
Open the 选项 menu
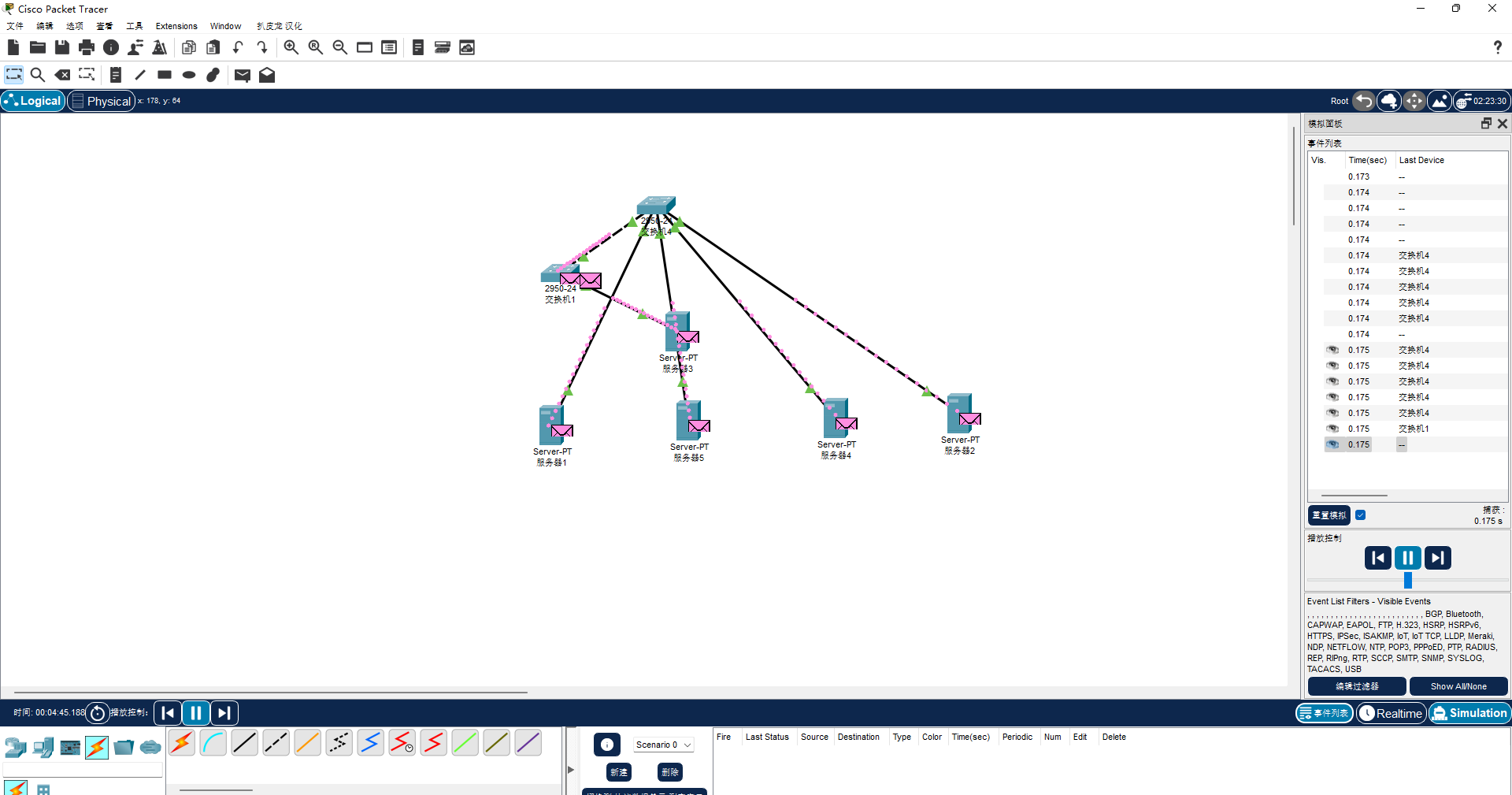tap(75, 26)
